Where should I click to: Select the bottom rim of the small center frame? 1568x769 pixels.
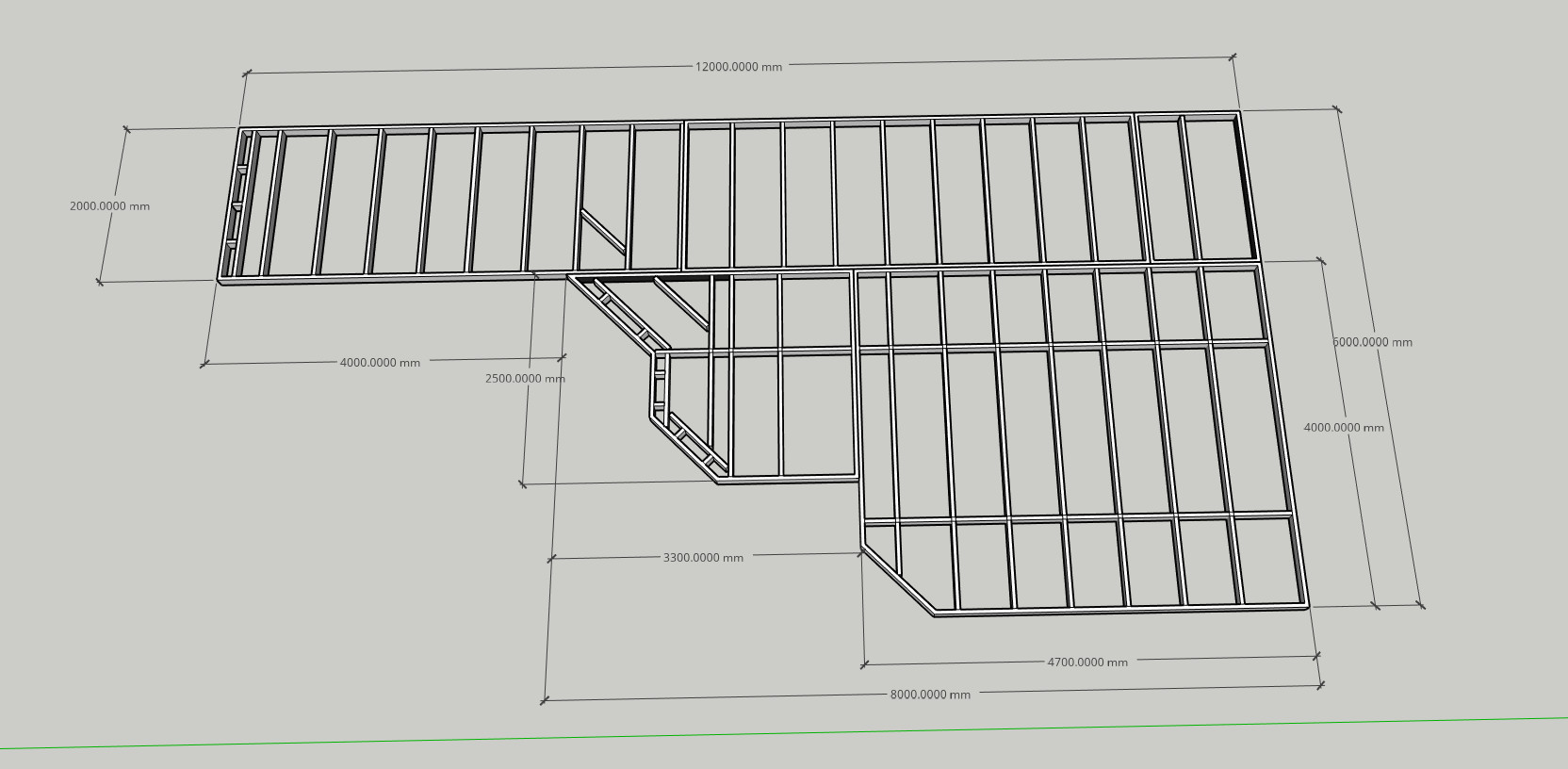(788, 480)
